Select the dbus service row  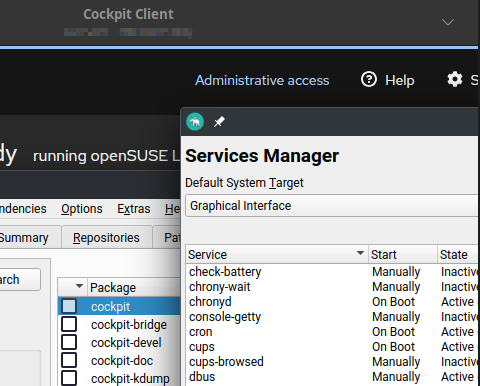(x=332, y=377)
